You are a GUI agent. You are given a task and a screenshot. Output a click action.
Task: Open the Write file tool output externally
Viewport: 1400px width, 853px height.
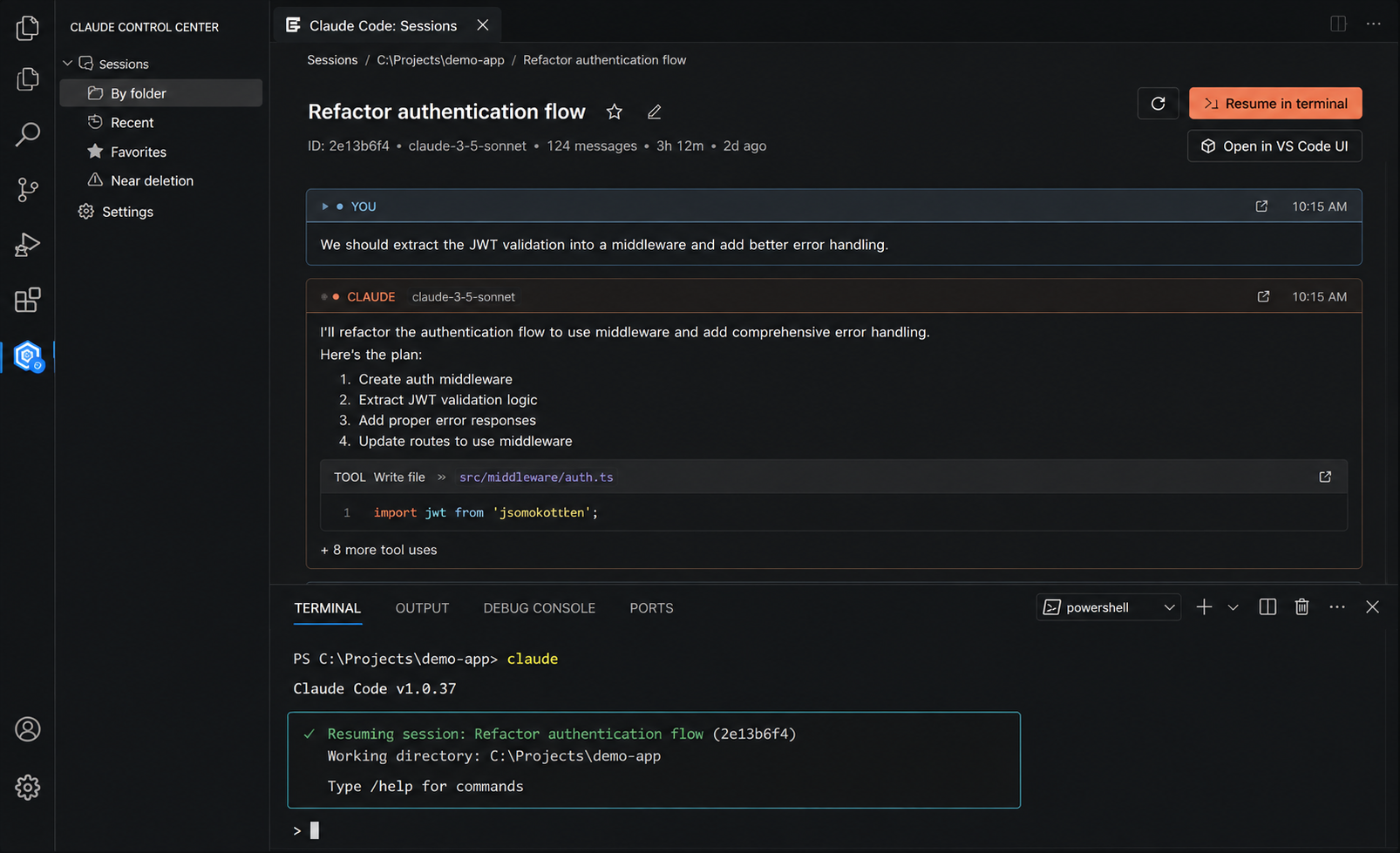[x=1325, y=477]
